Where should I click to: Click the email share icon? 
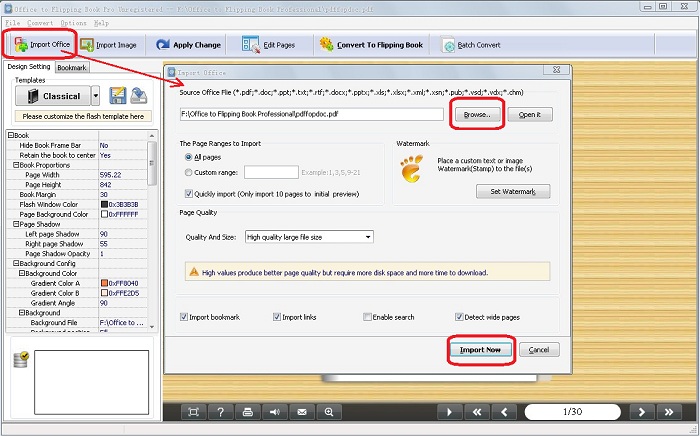pyautogui.click(x=302, y=412)
